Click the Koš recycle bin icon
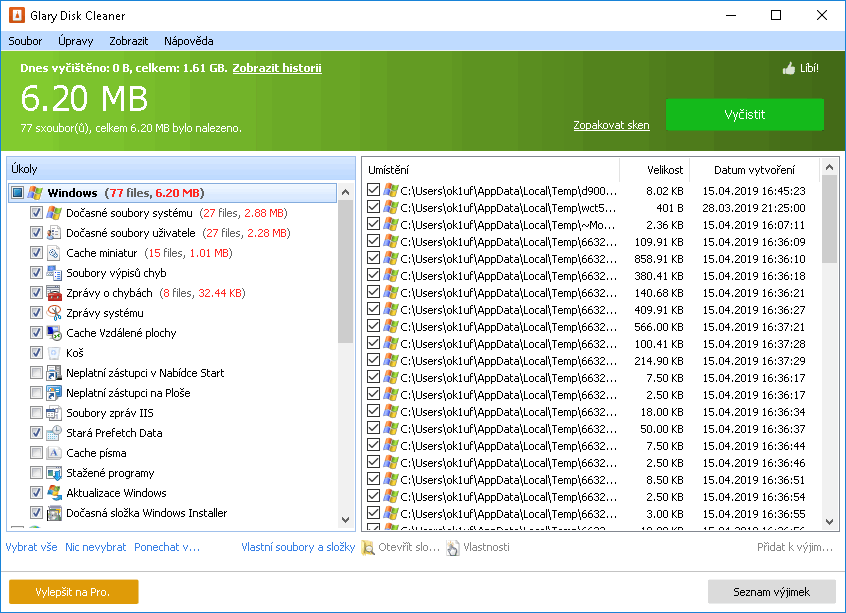The height and width of the screenshot is (613, 846). (54, 353)
